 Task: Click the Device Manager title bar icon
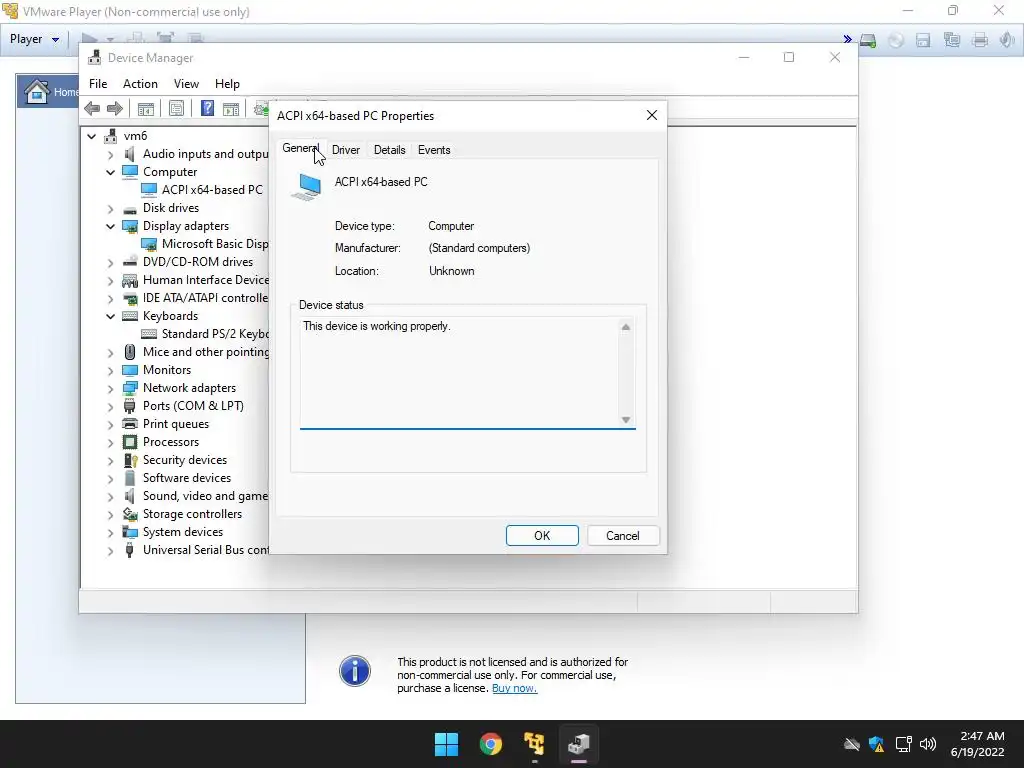tap(95, 57)
